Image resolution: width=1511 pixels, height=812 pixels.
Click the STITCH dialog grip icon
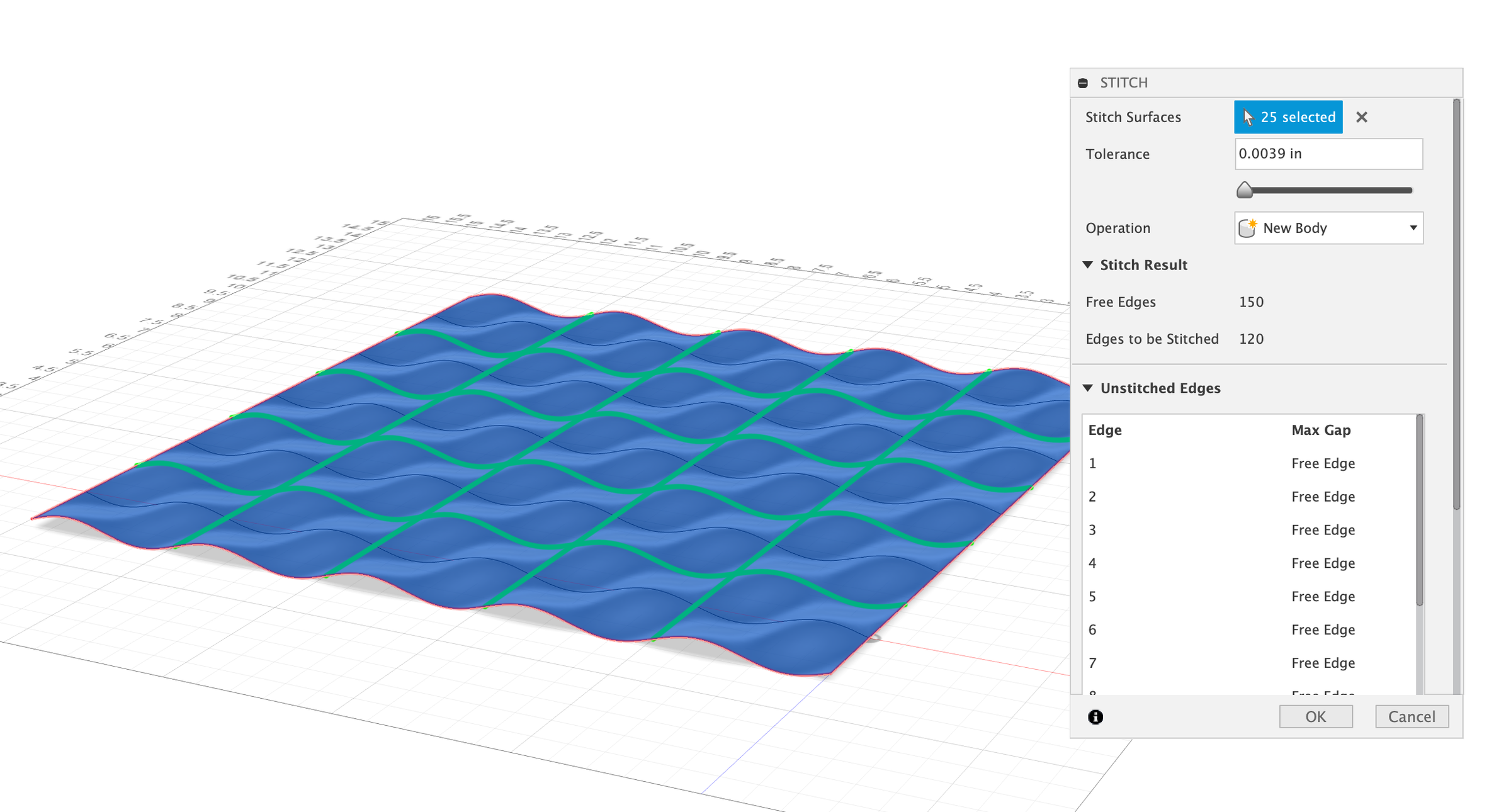click(1084, 82)
